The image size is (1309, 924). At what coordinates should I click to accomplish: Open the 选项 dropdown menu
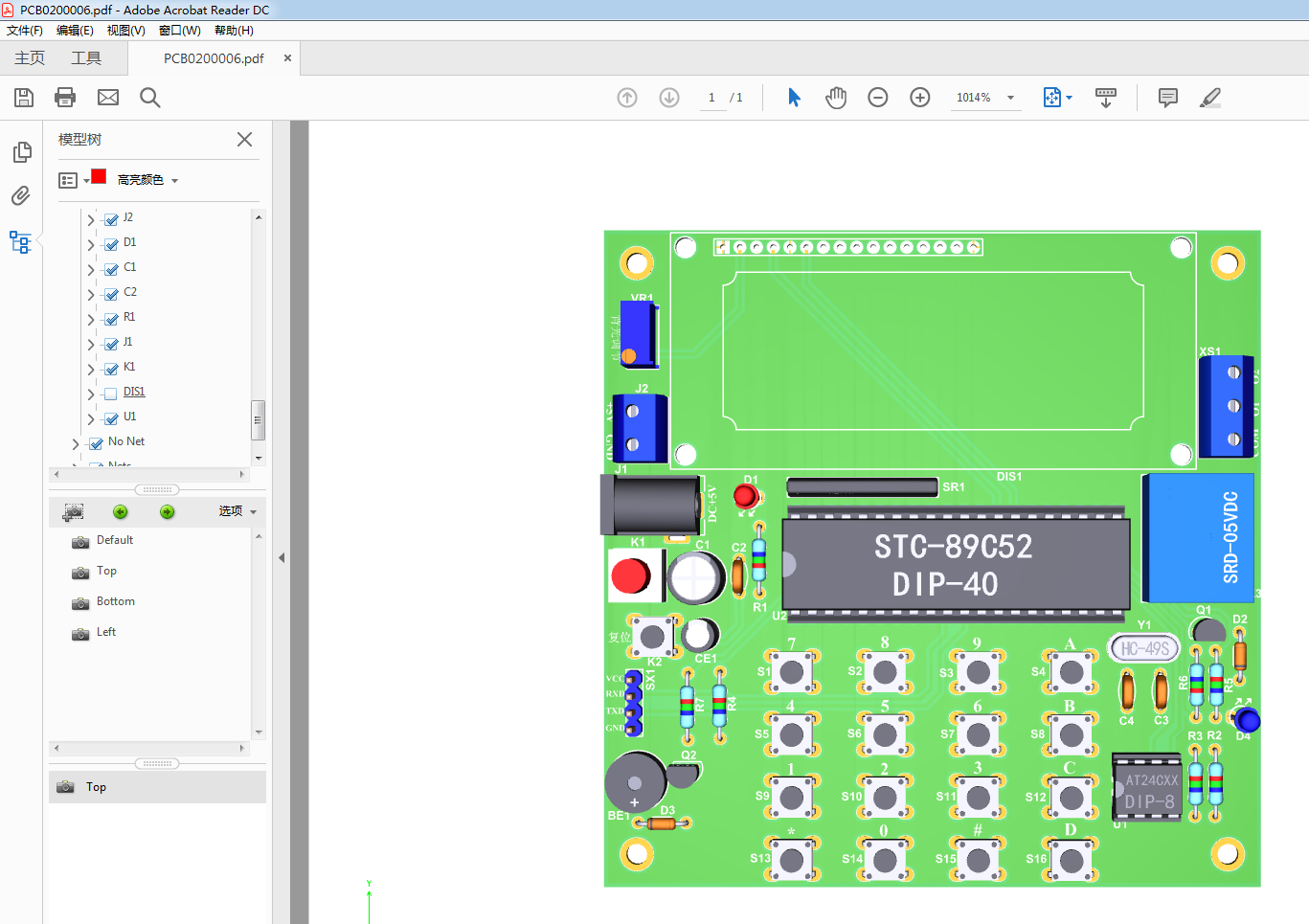[237, 511]
